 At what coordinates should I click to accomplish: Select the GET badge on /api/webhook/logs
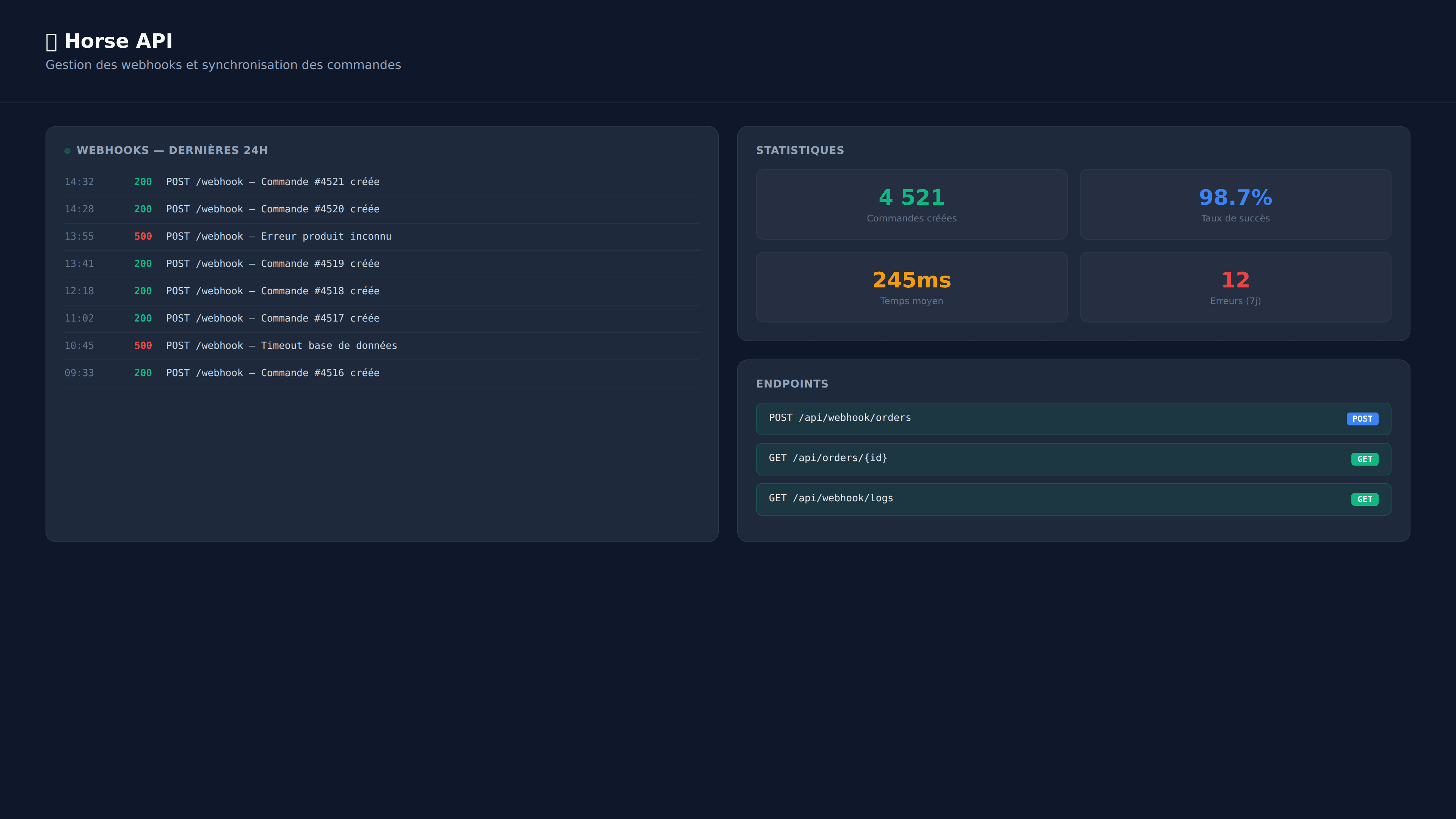tap(1365, 499)
